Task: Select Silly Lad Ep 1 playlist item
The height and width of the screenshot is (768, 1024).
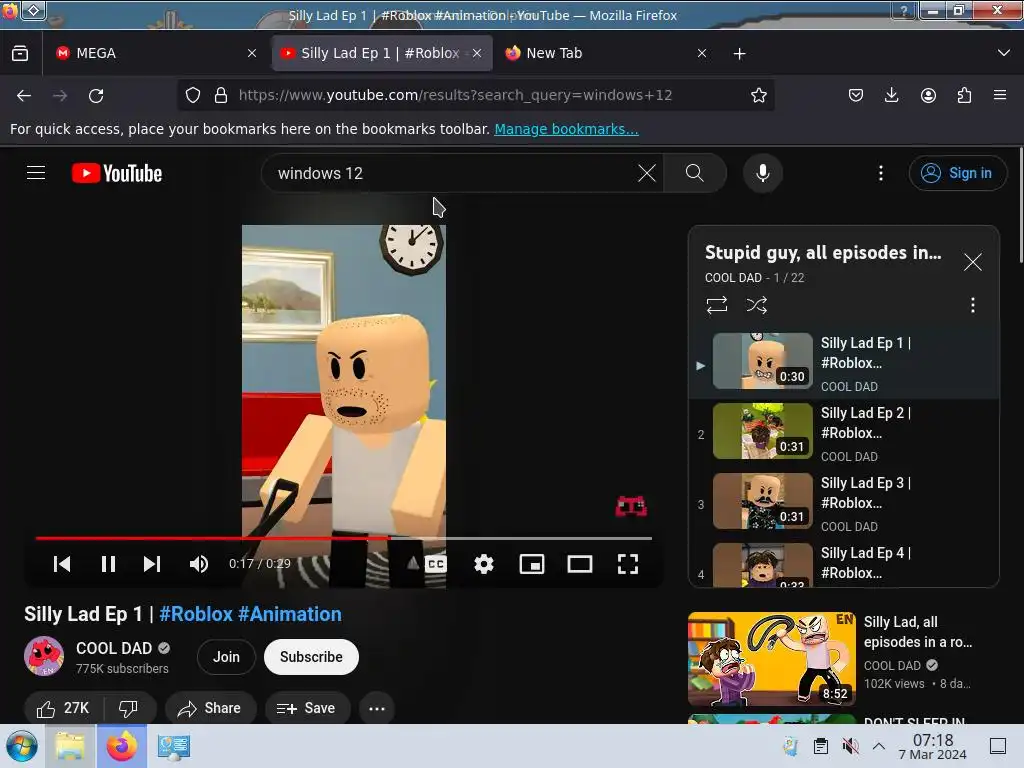Action: click(844, 364)
